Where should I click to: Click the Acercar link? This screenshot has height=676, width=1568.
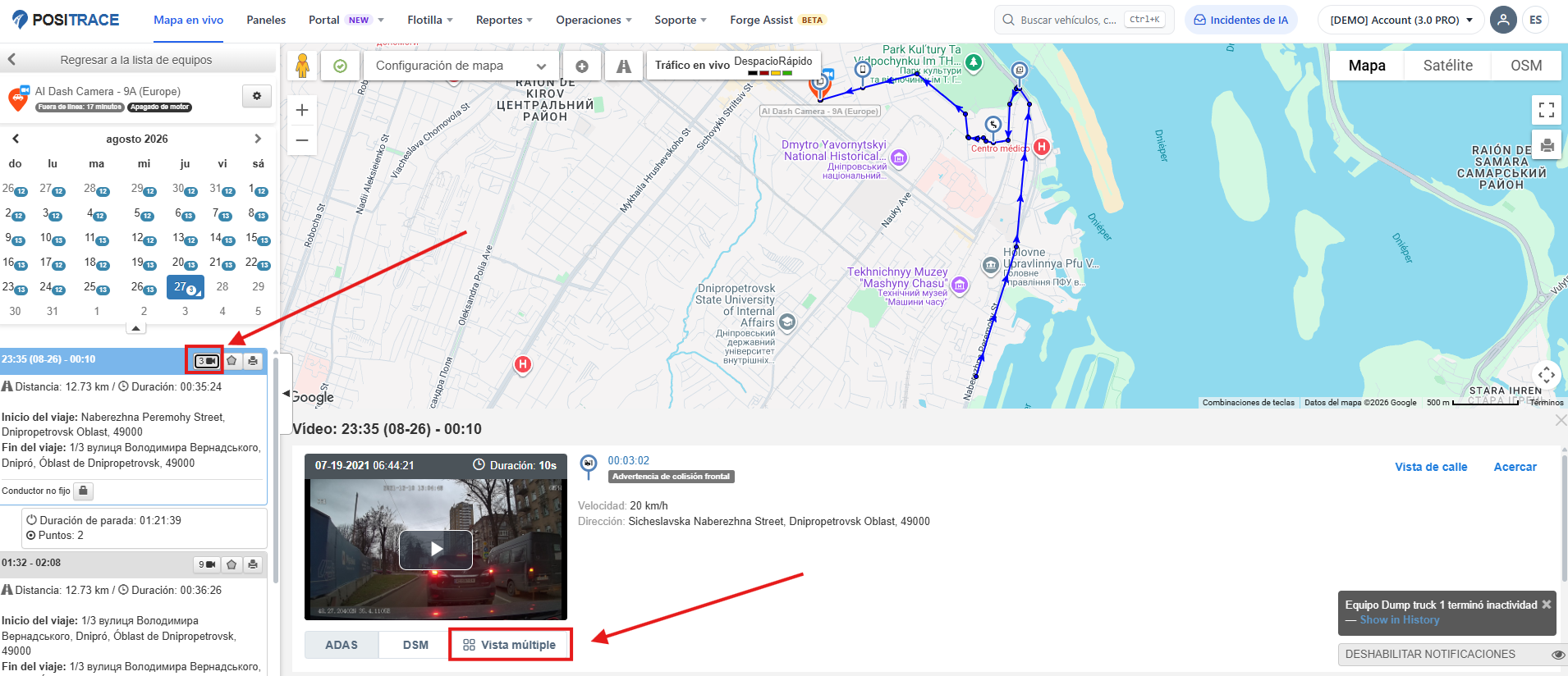pyautogui.click(x=1515, y=467)
